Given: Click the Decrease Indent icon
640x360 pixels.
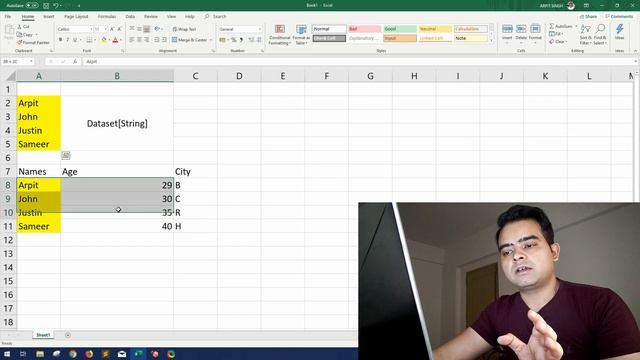Looking at the screenshot, I should 157,40.
